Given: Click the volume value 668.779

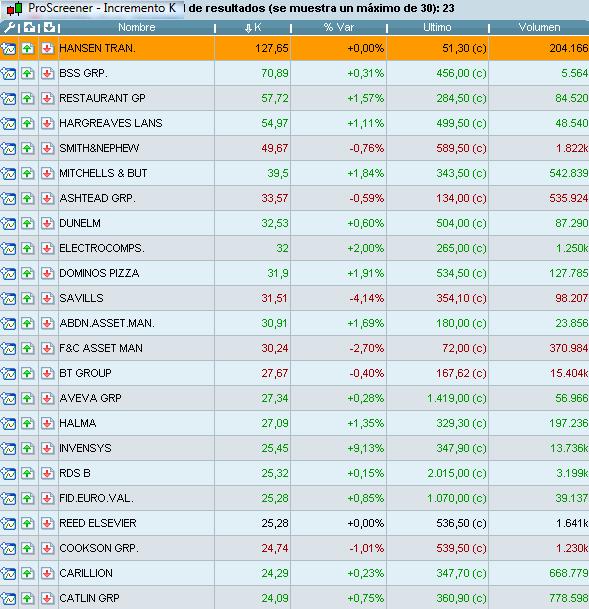Looking at the screenshot, I should pos(569,574).
